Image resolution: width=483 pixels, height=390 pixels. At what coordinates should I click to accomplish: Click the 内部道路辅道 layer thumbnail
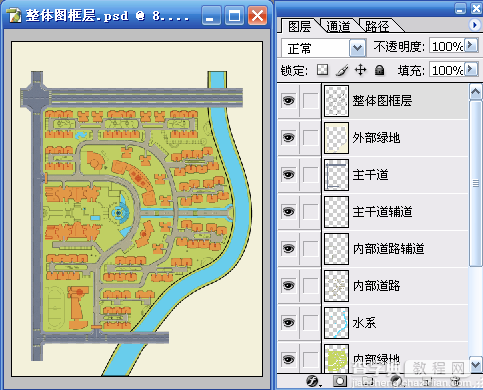pos(336,249)
